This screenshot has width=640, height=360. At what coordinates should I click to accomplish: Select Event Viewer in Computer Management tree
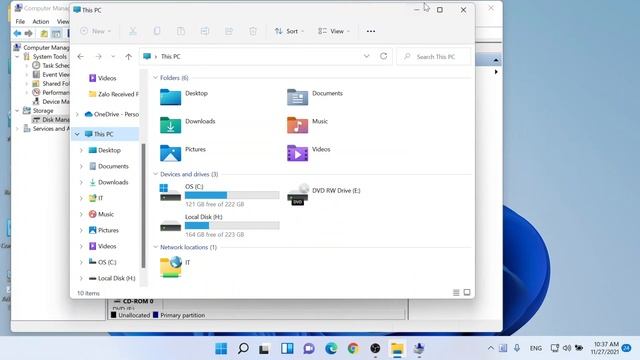click(51, 74)
